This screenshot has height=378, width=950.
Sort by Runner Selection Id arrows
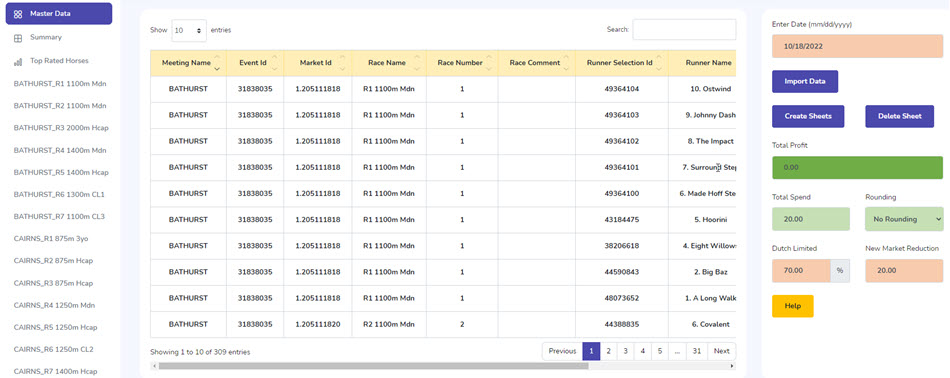(x=659, y=63)
